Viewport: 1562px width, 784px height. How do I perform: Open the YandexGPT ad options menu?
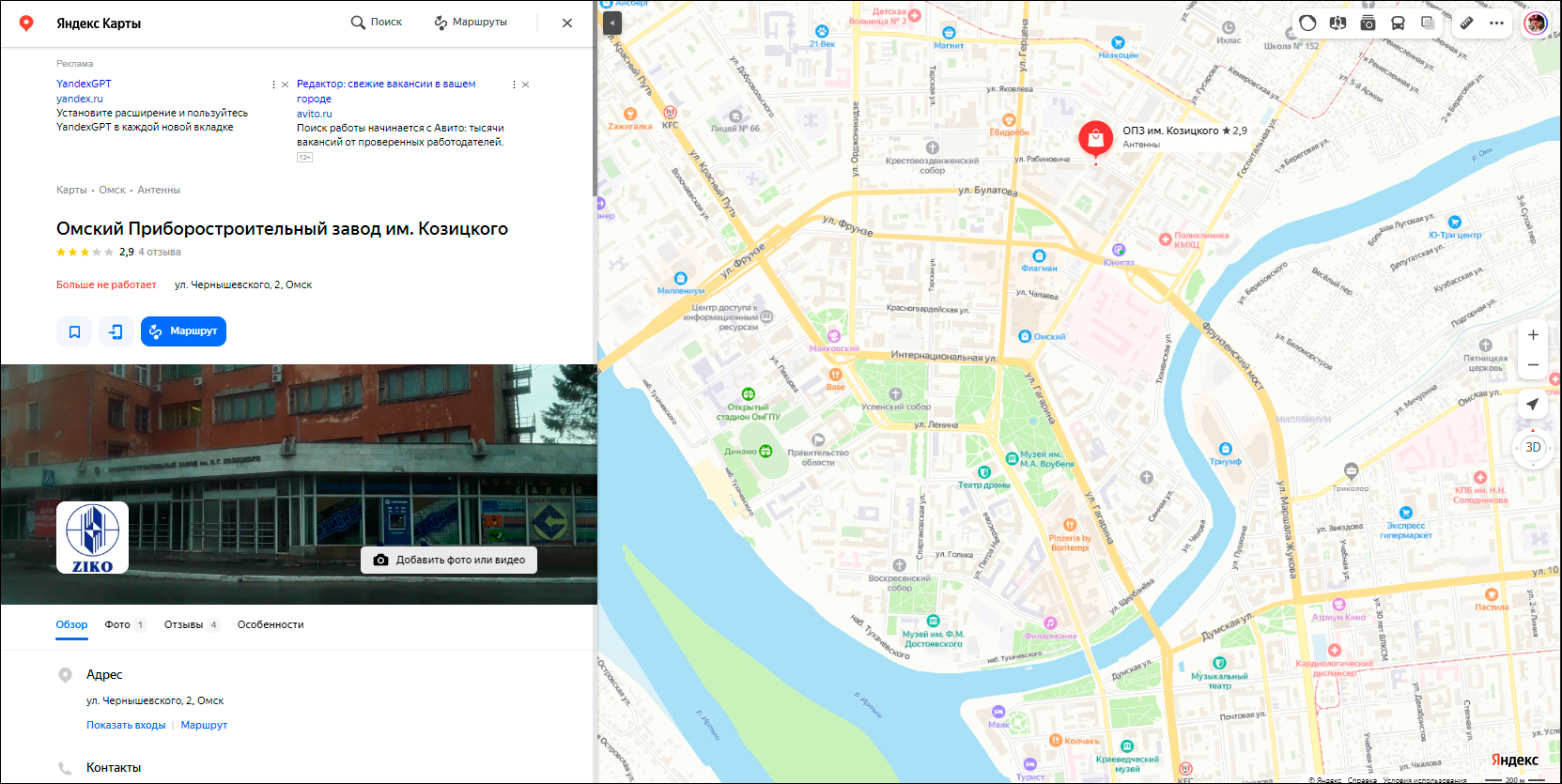(x=273, y=85)
